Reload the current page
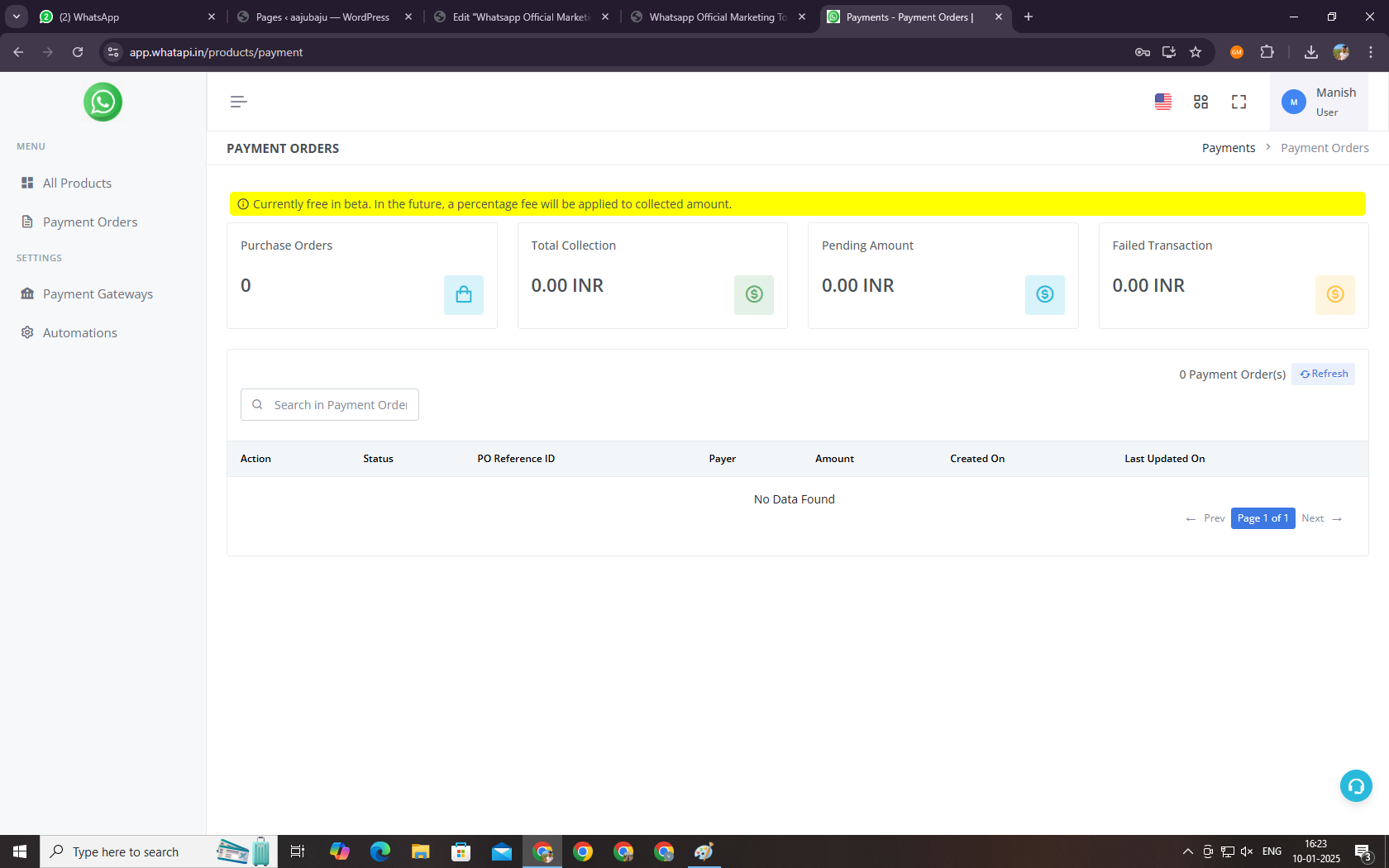The width and height of the screenshot is (1389, 868). [x=78, y=52]
